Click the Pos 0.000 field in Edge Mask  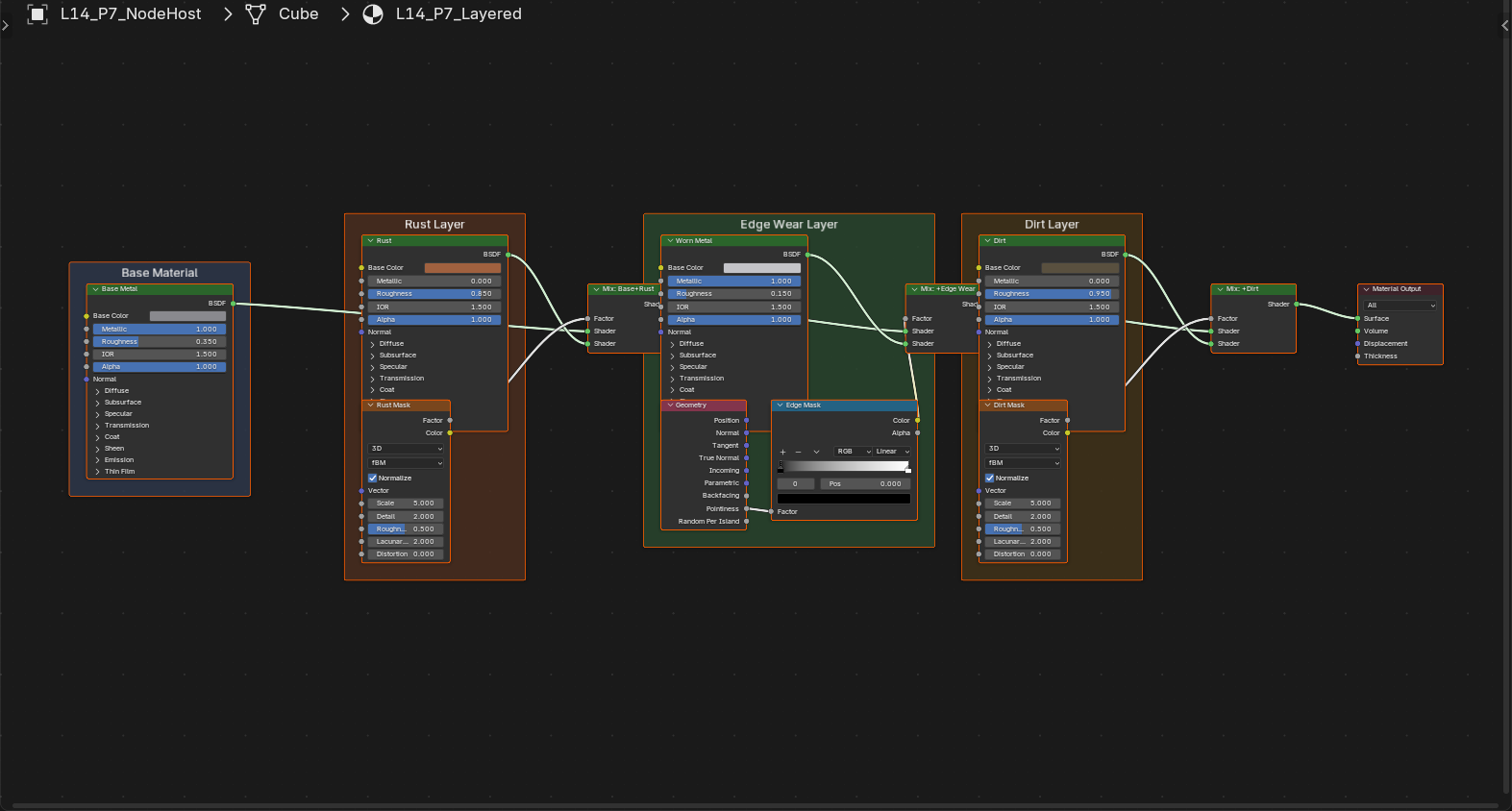865,484
